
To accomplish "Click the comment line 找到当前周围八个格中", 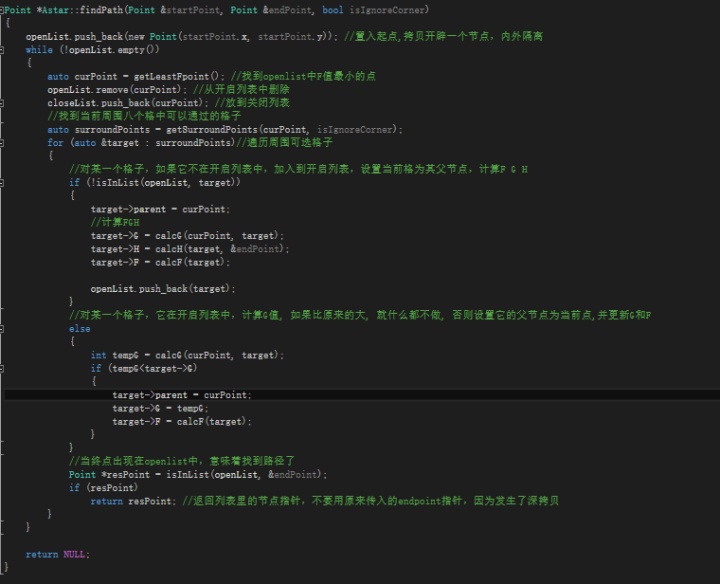I will pos(144,116).
